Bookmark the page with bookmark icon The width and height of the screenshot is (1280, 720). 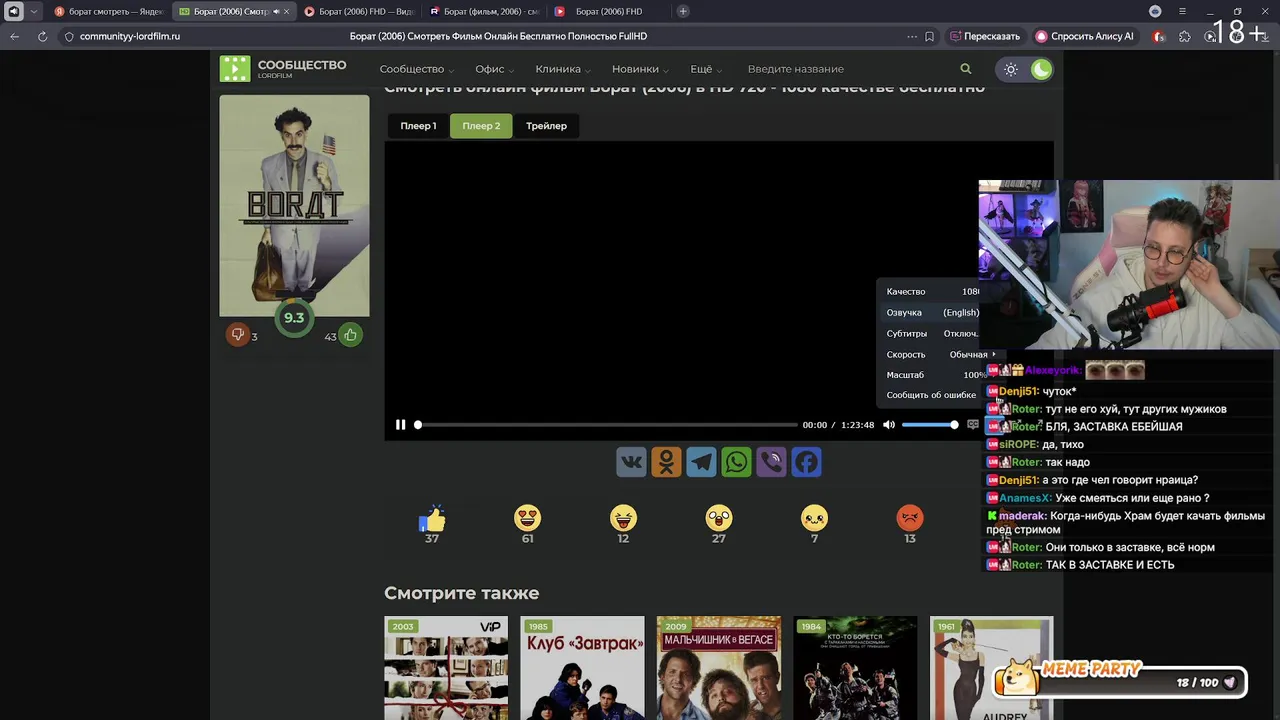(929, 36)
